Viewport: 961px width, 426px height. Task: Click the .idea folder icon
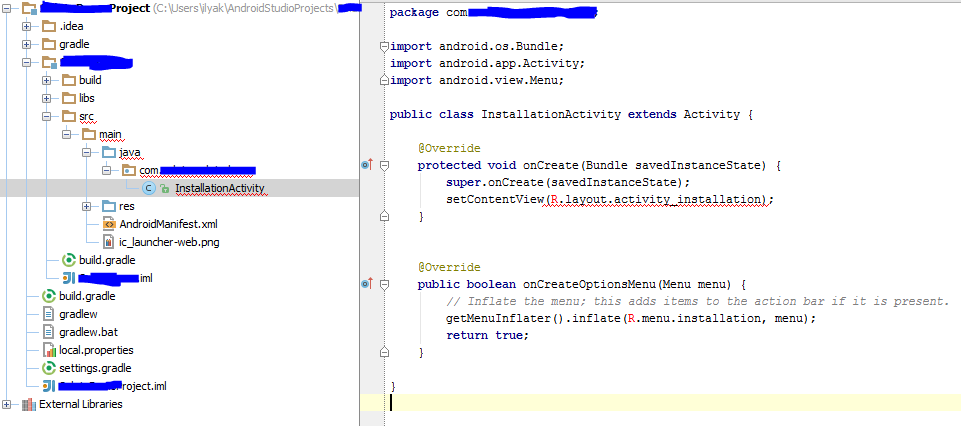[48, 26]
